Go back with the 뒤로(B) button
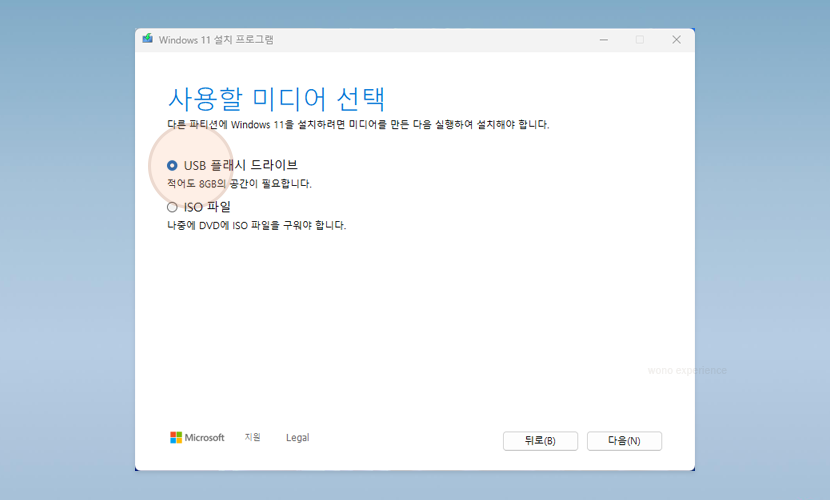This screenshot has height=500, width=830. coord(540,441)
